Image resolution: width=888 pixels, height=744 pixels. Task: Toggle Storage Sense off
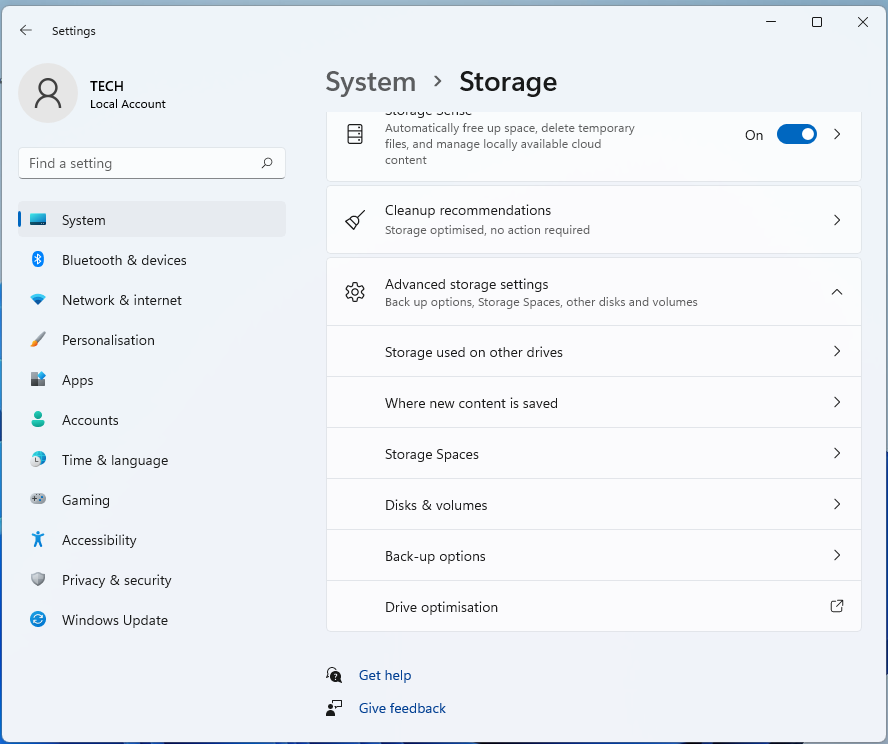(x=796, y=133)
